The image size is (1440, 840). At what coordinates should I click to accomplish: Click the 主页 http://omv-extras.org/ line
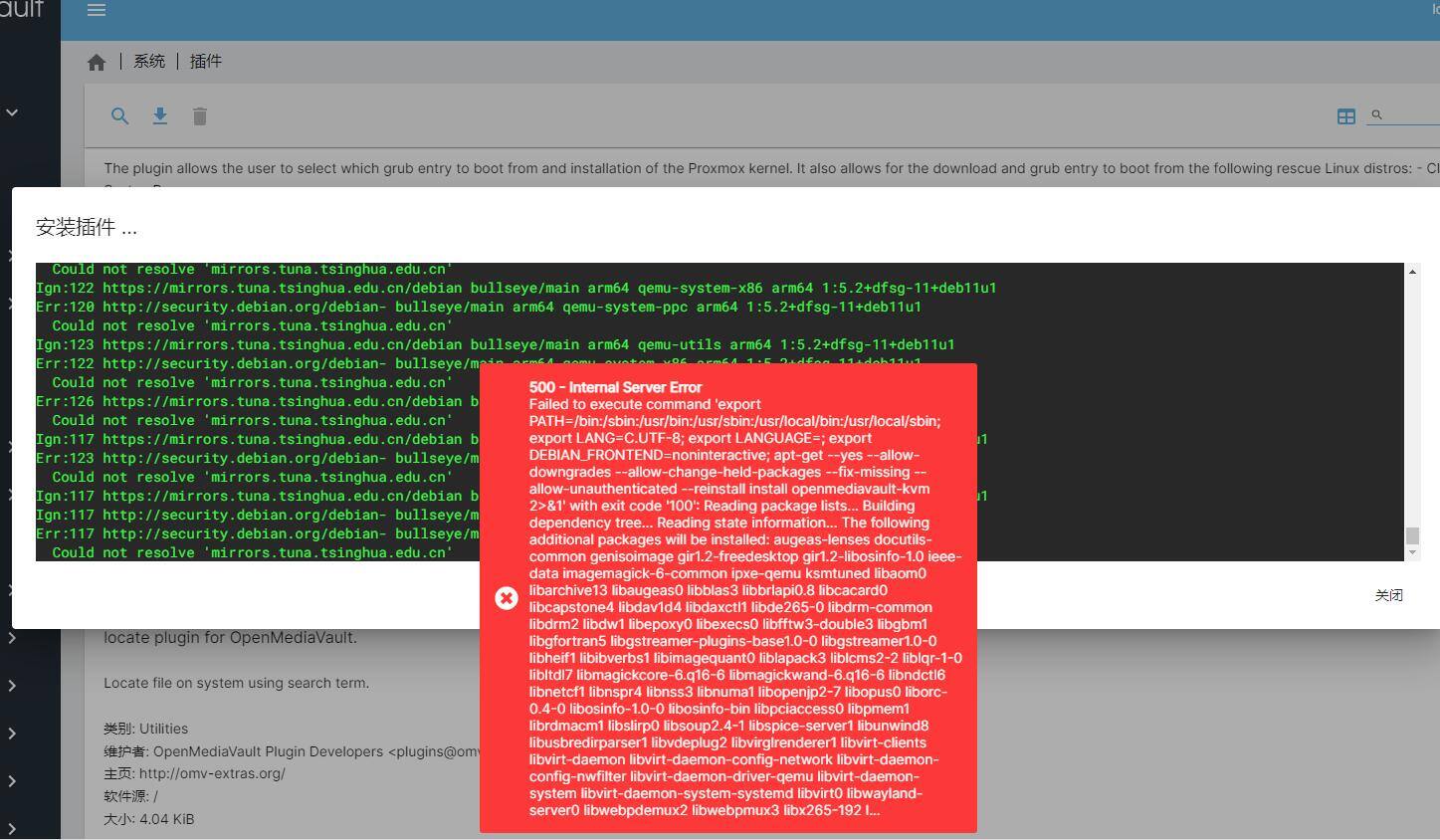(194, 773)
